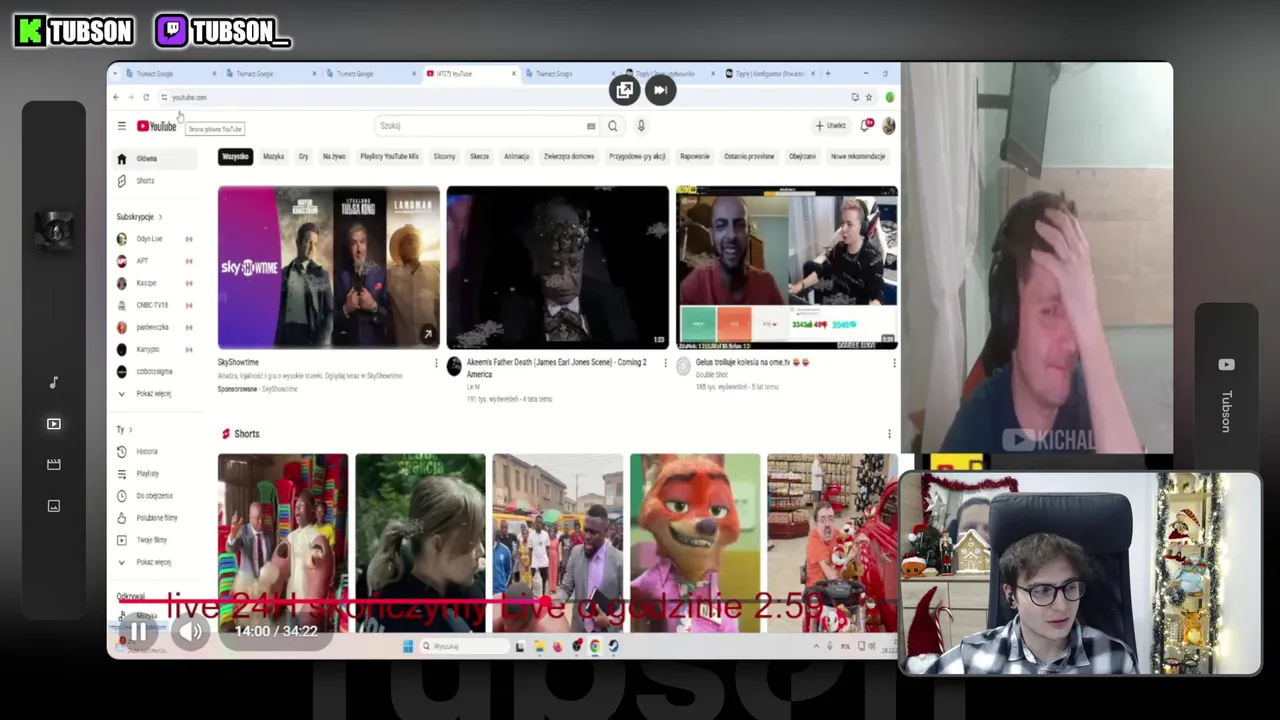Click the on-screen keyboard icon in search box
This screenshot has height=720, width=1280.
click(591, 126)
